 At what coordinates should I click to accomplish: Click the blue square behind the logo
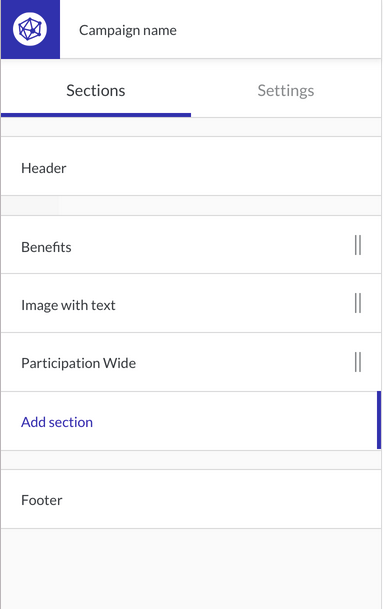30,29
